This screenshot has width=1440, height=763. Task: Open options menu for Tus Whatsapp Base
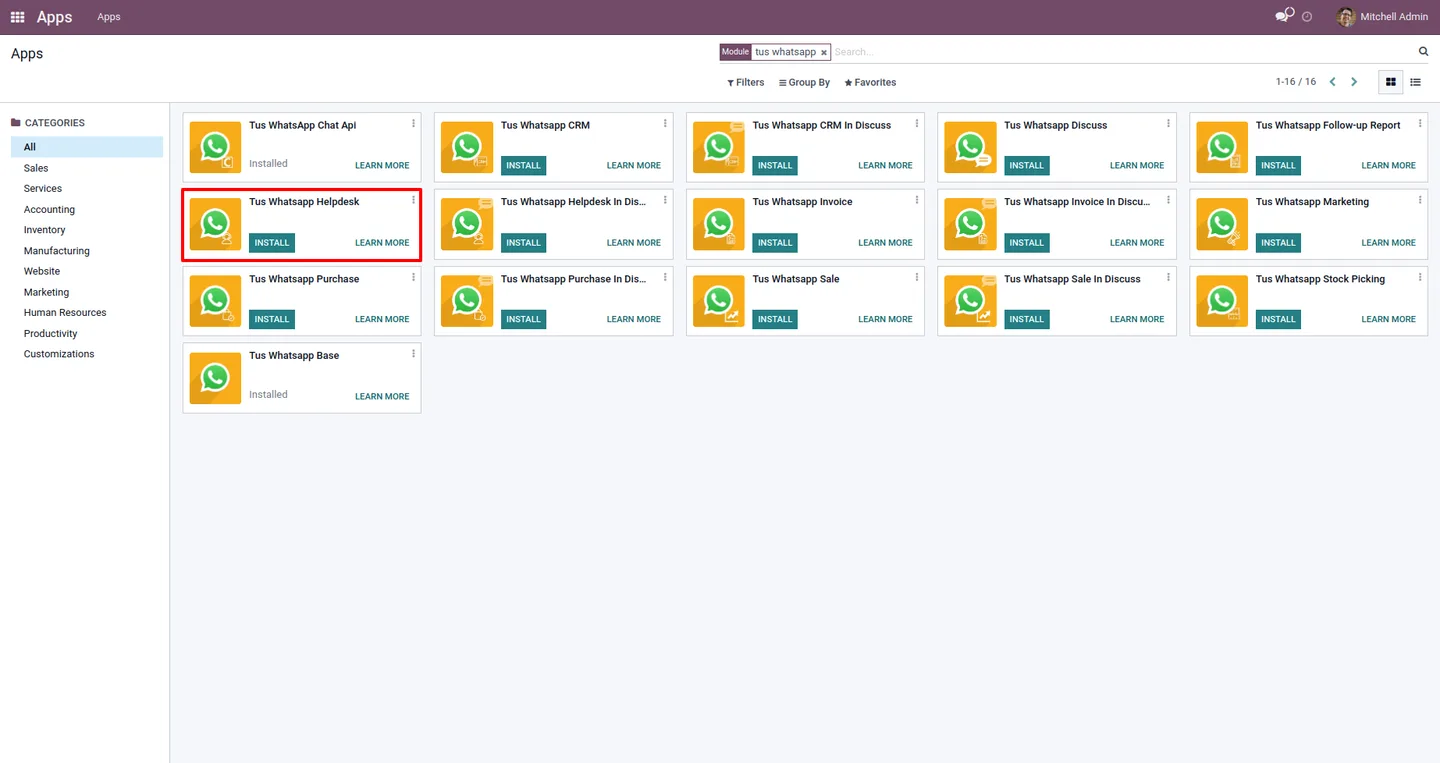[x=414, y=354]
